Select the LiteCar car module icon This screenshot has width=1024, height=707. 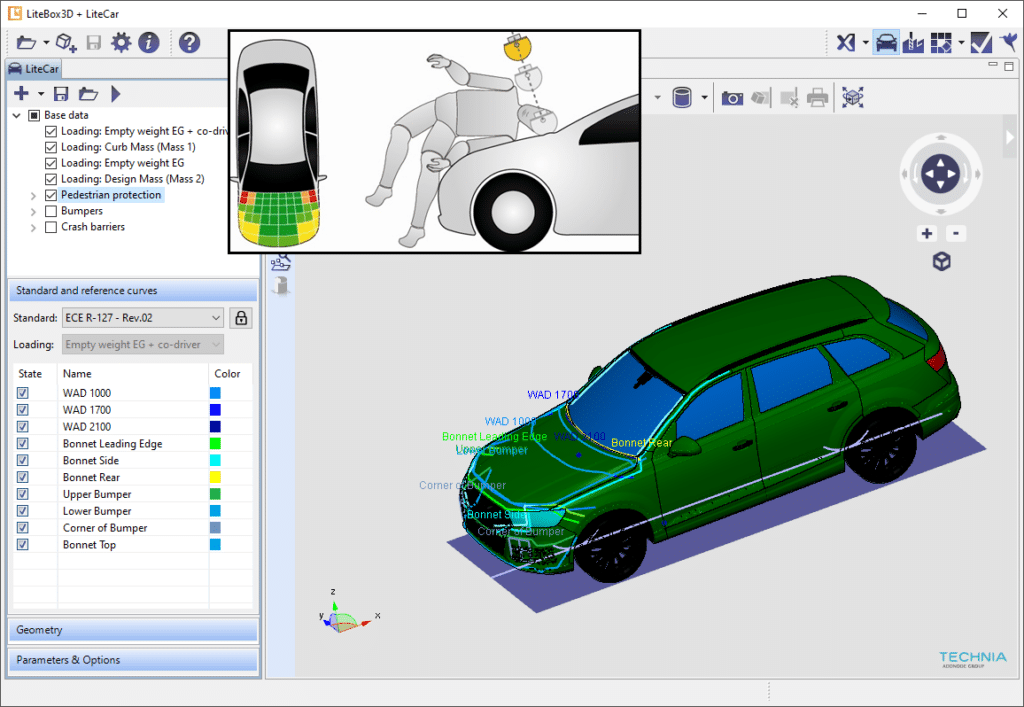click(886, 42)
